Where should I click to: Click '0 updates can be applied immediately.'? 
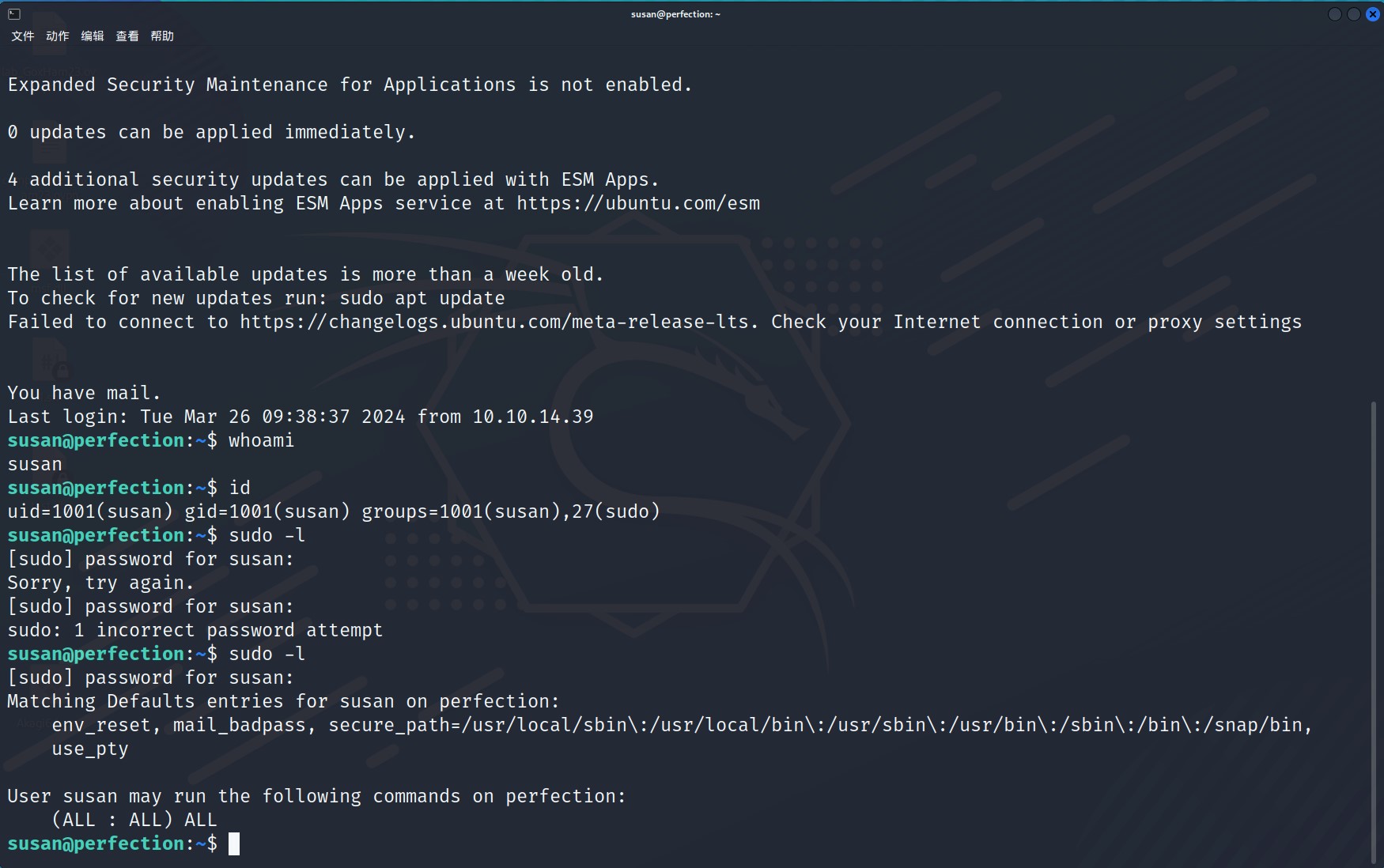pos(211,133)
